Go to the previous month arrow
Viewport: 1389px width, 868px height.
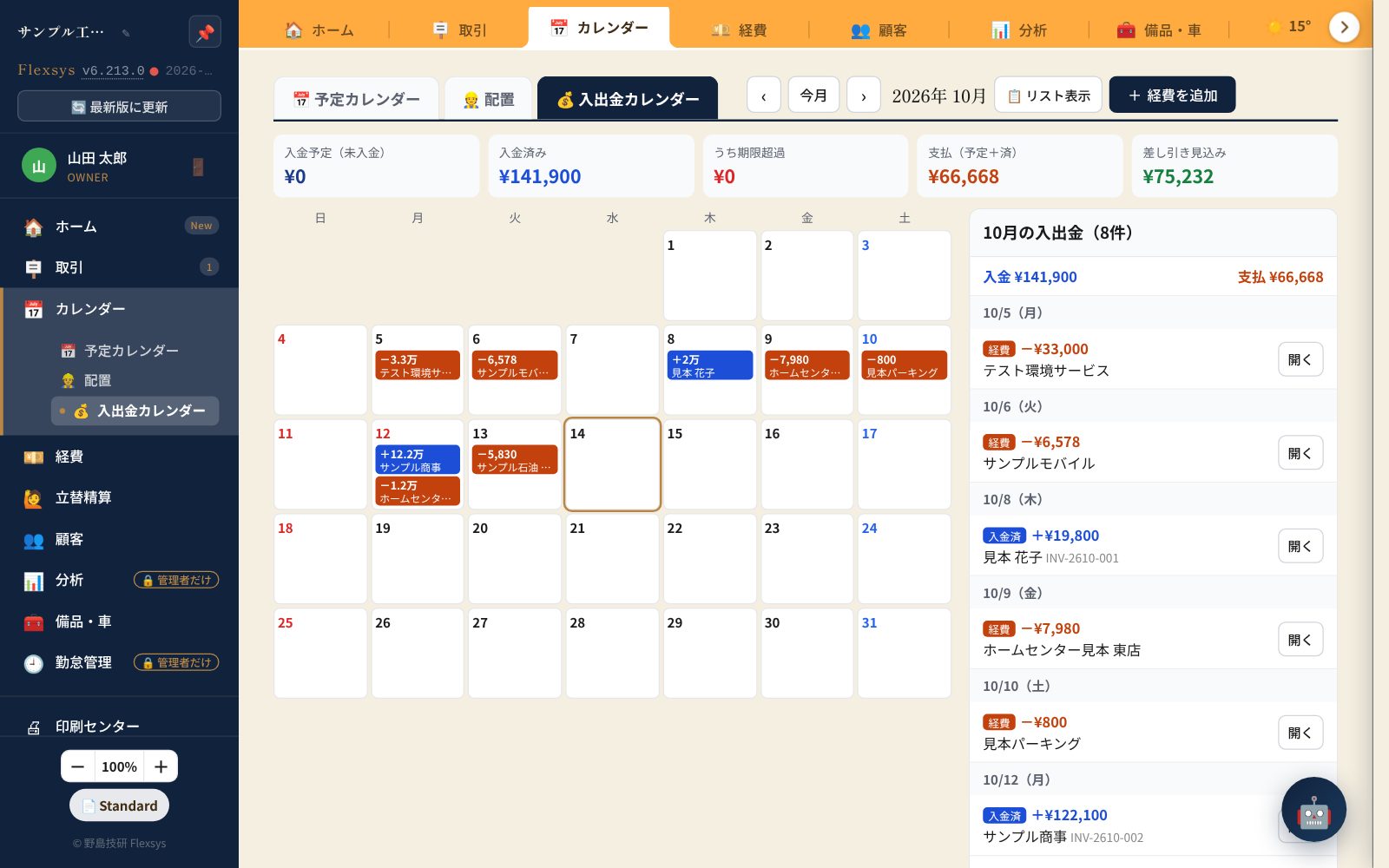[764, 95]
